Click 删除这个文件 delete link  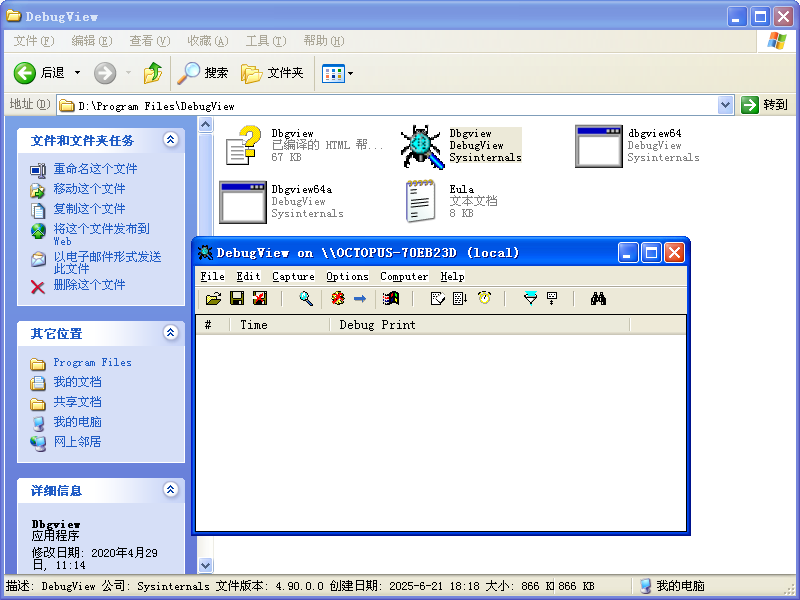pos(89,285)
